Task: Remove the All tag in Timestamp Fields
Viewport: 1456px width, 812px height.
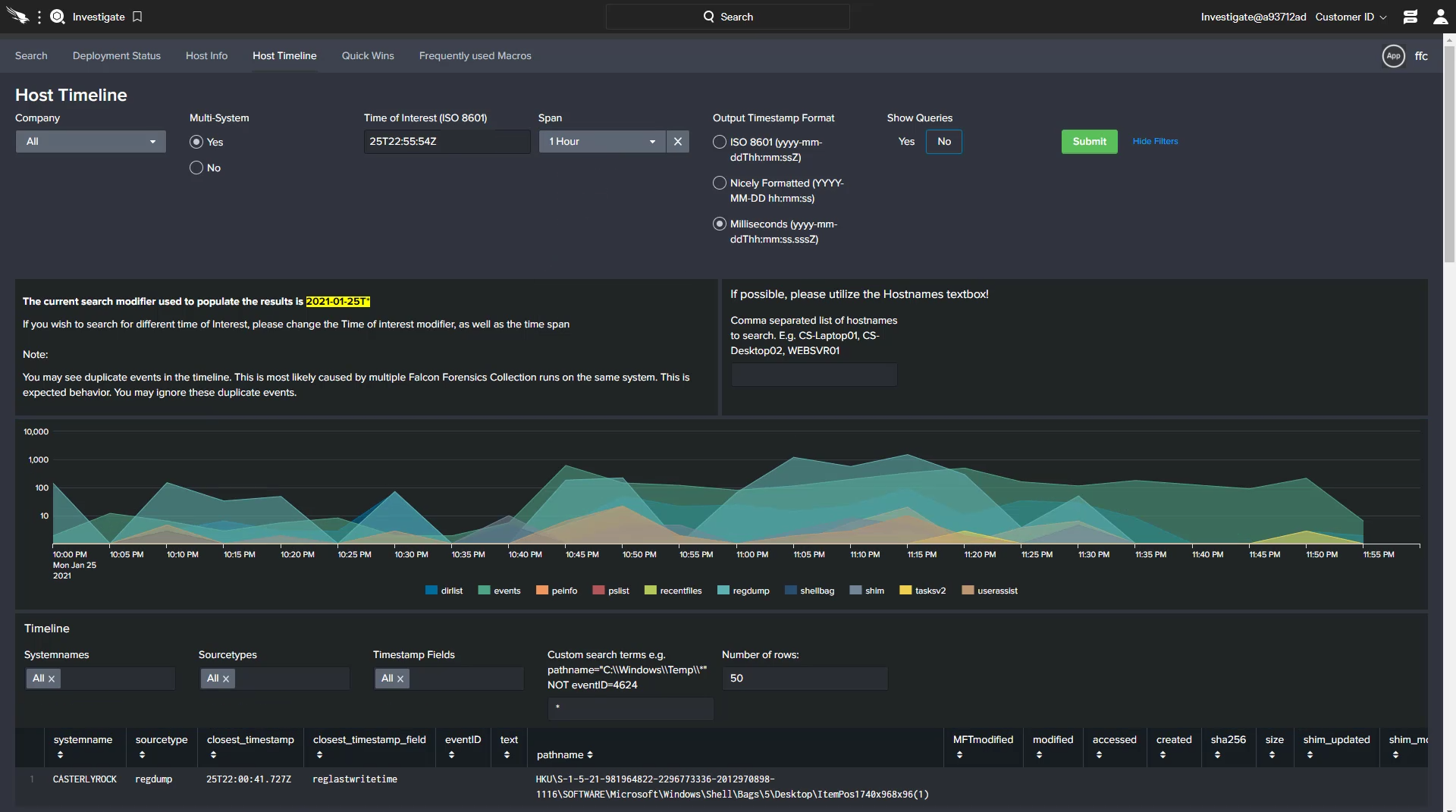Action: 400,679
